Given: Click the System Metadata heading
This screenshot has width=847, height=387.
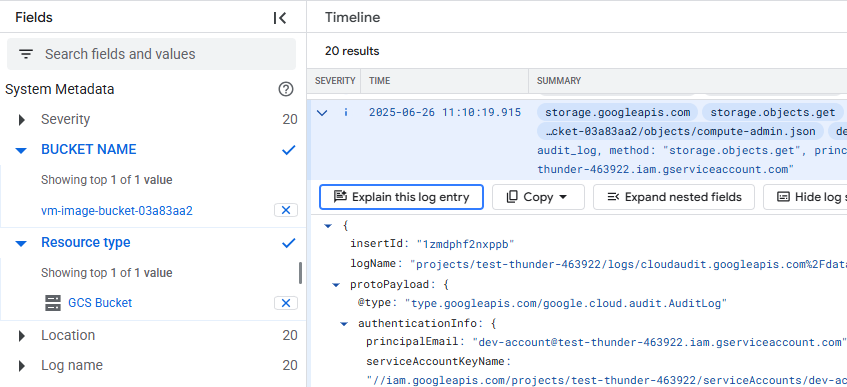Looking at the screenshot, I should point(59,89).
